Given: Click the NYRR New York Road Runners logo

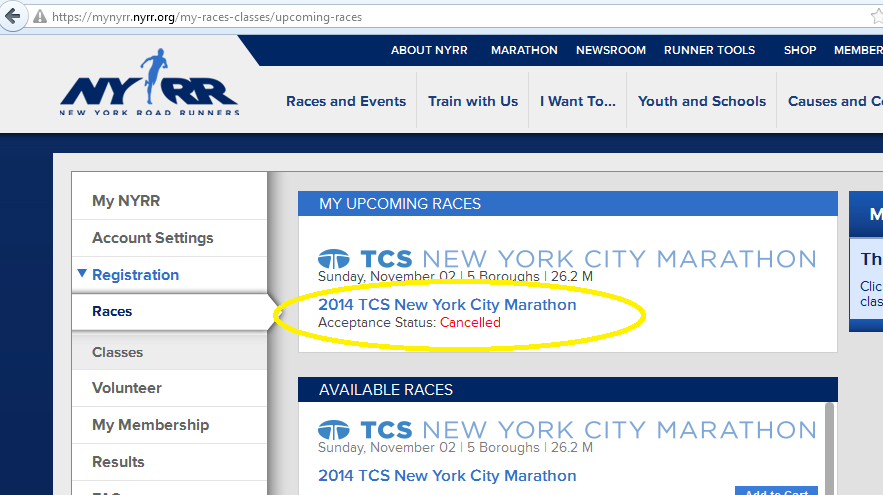Looking at the screenshot, I should pos(149,82).
